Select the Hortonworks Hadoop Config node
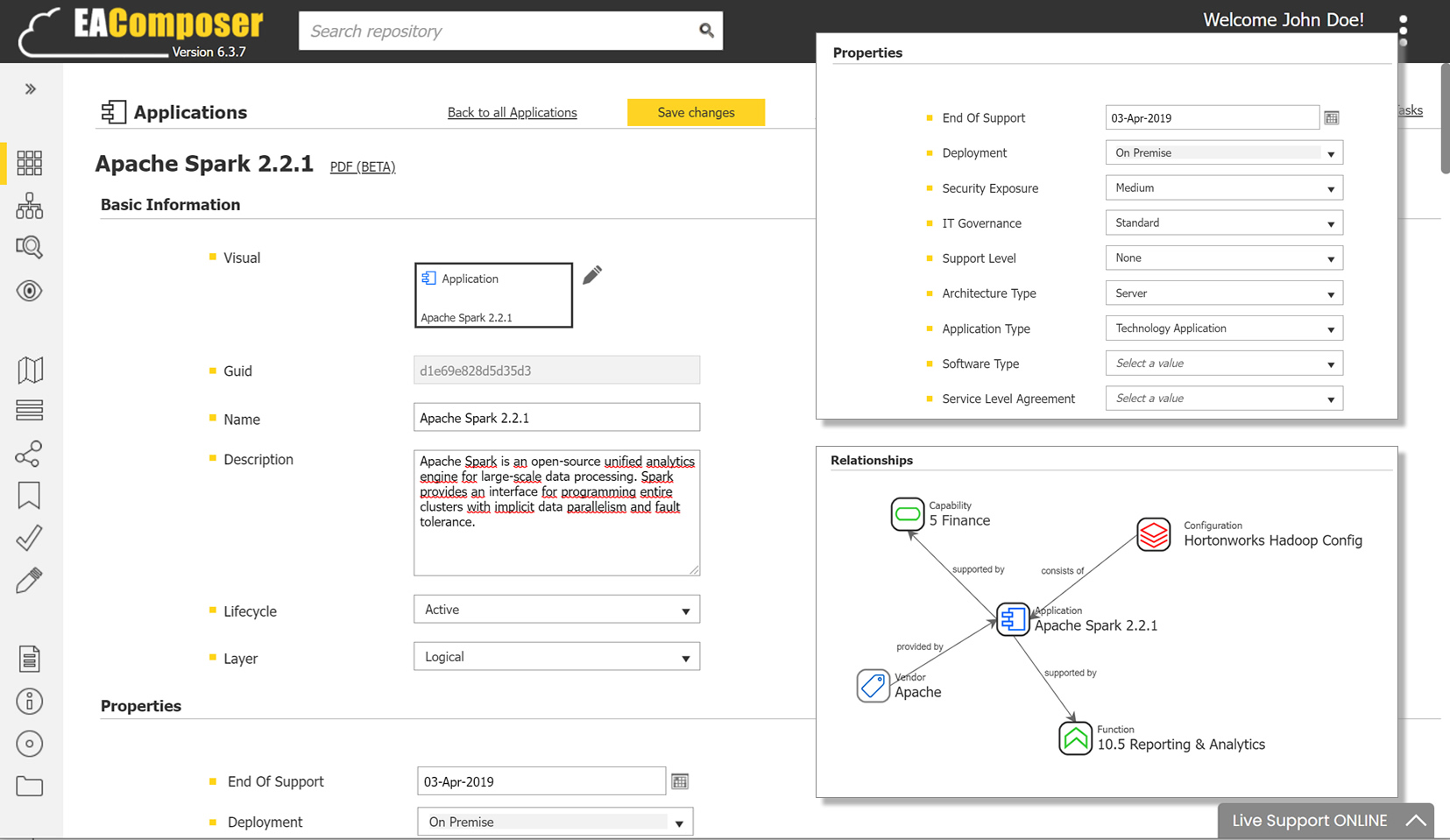 [1154, 534]
